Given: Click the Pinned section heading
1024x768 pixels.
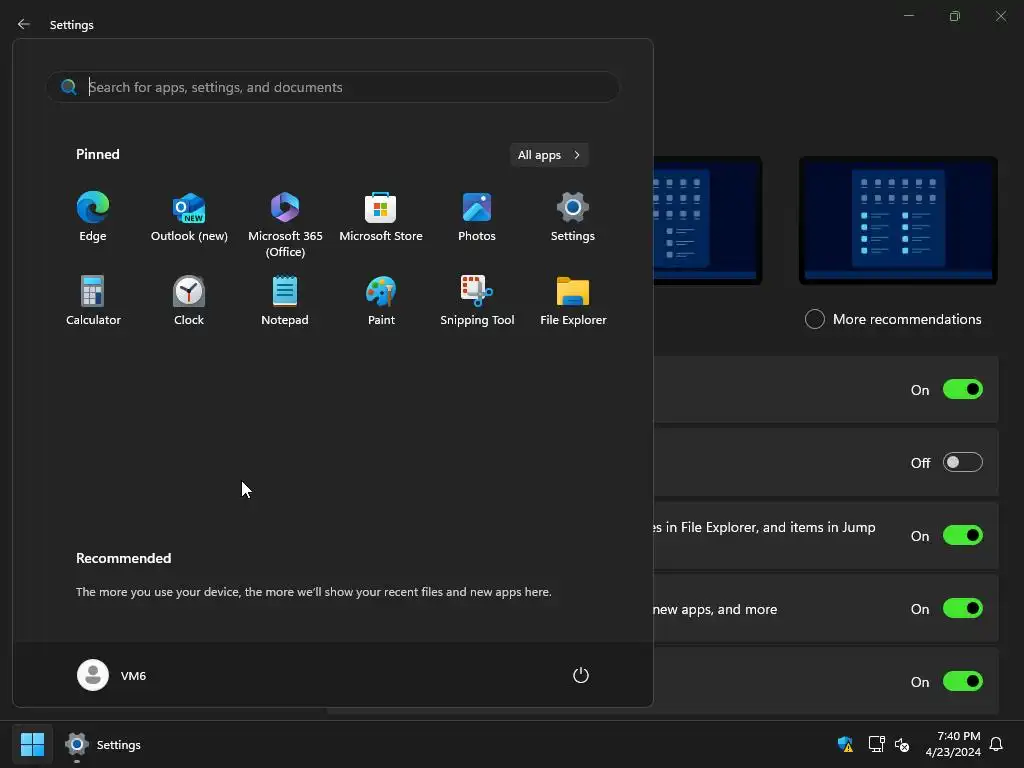Looking at the screenshot, I should 97,154.
